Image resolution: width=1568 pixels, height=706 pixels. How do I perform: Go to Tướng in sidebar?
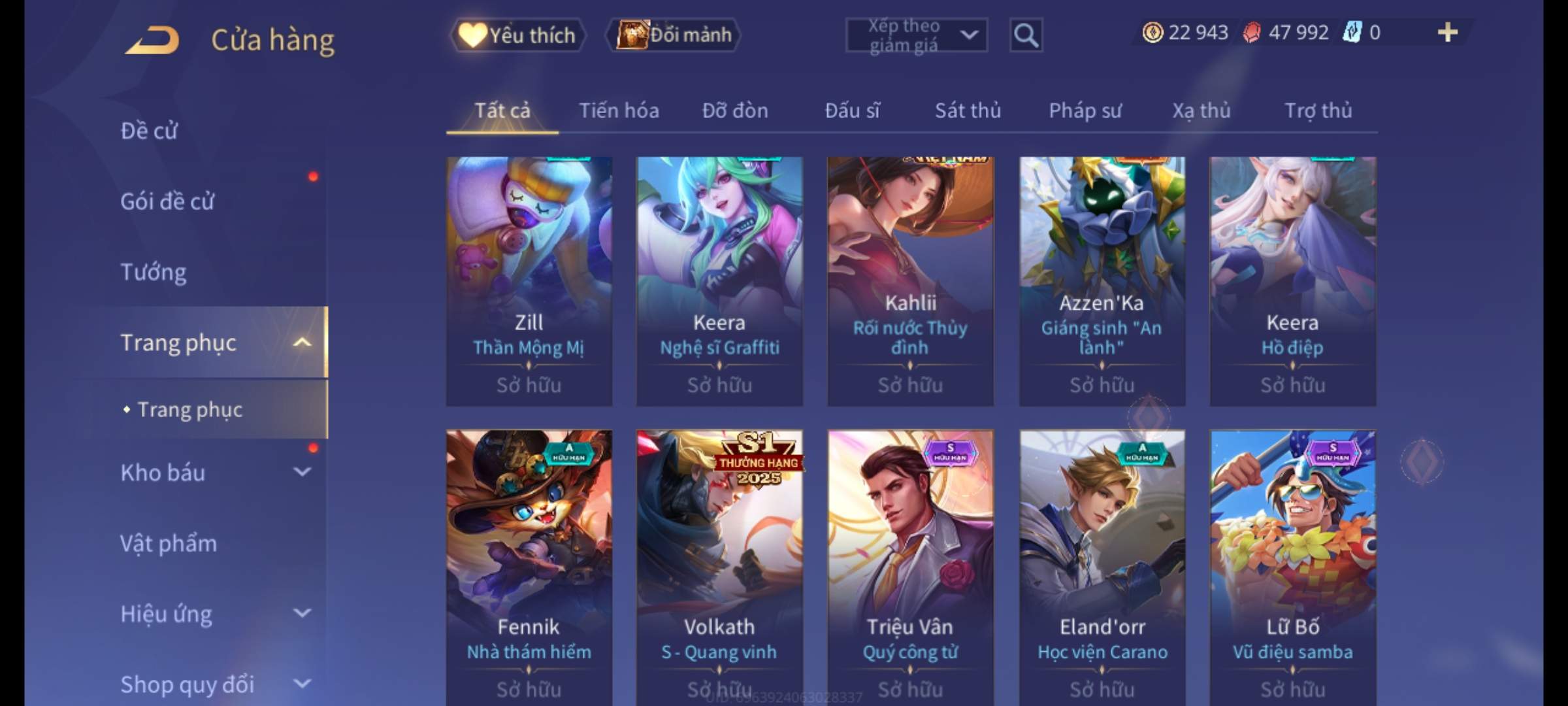click(x=154, y=272)
